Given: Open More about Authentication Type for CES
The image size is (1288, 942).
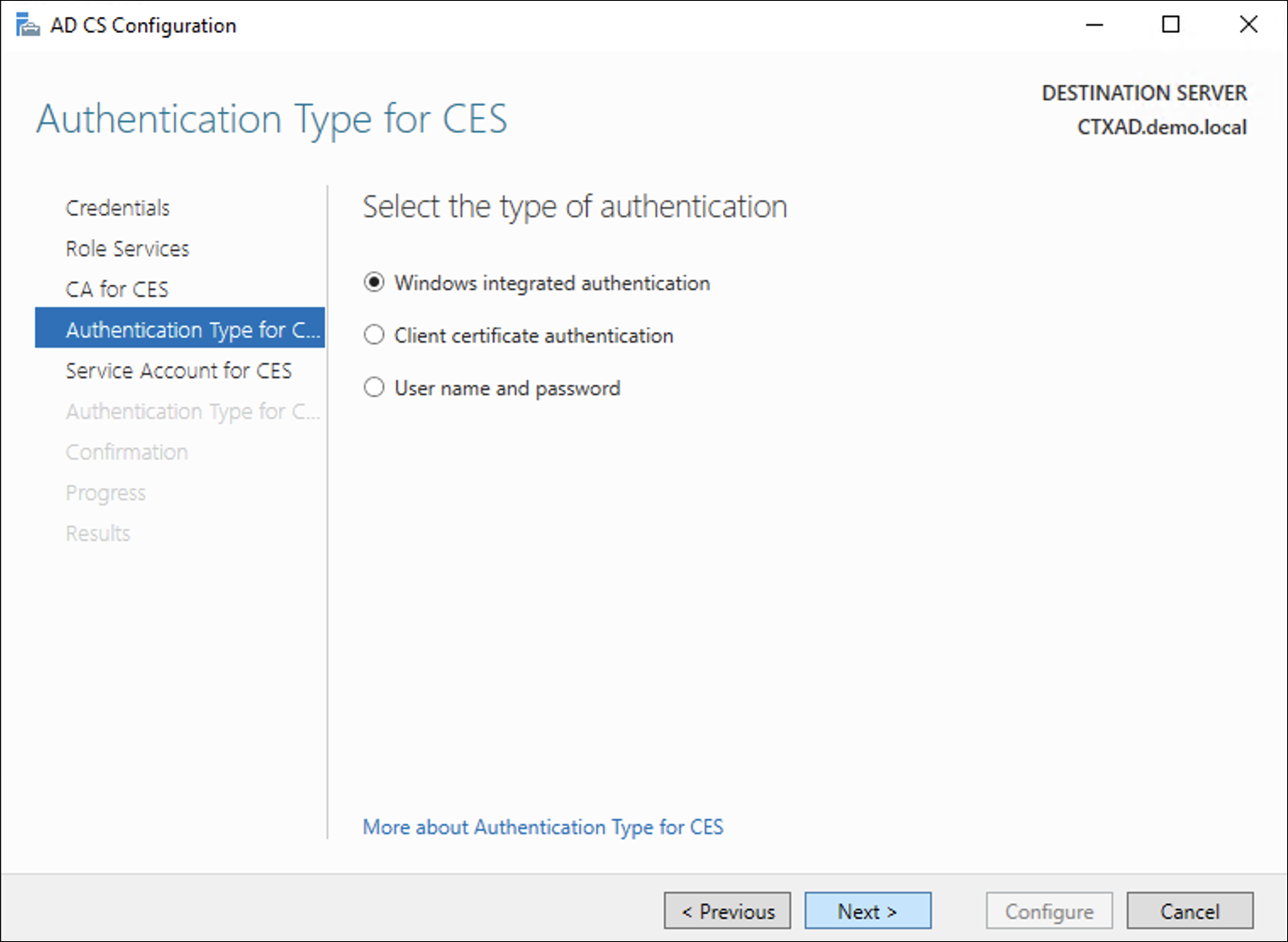Looking at the screenshot, I should point(543,827).
